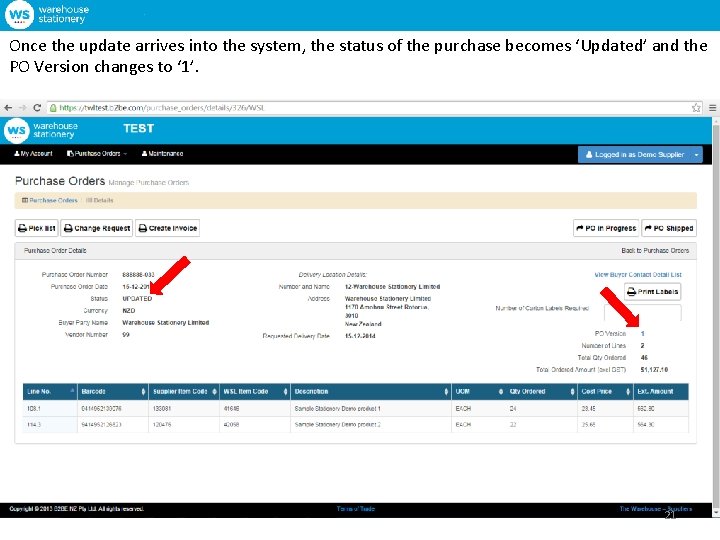Screen dimensions: 720x540
Task: Open the Purchase Orders dropdown menu
Action: click(97, 154)
